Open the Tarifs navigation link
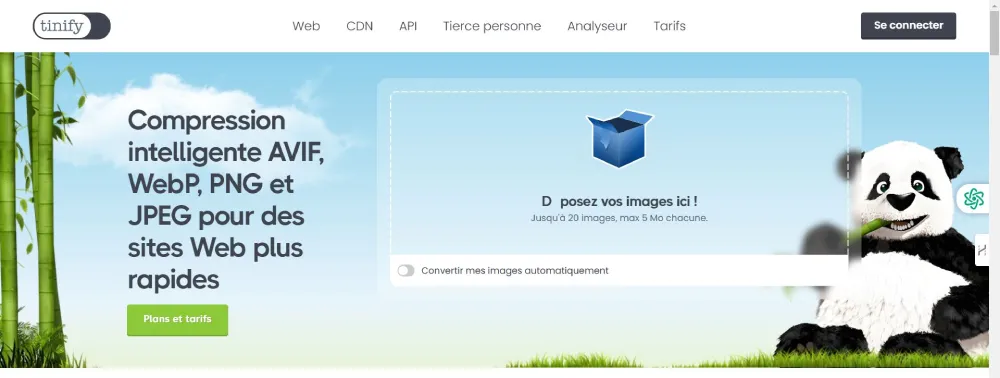This screenshot has height=378, width=1000. (670, 26)
